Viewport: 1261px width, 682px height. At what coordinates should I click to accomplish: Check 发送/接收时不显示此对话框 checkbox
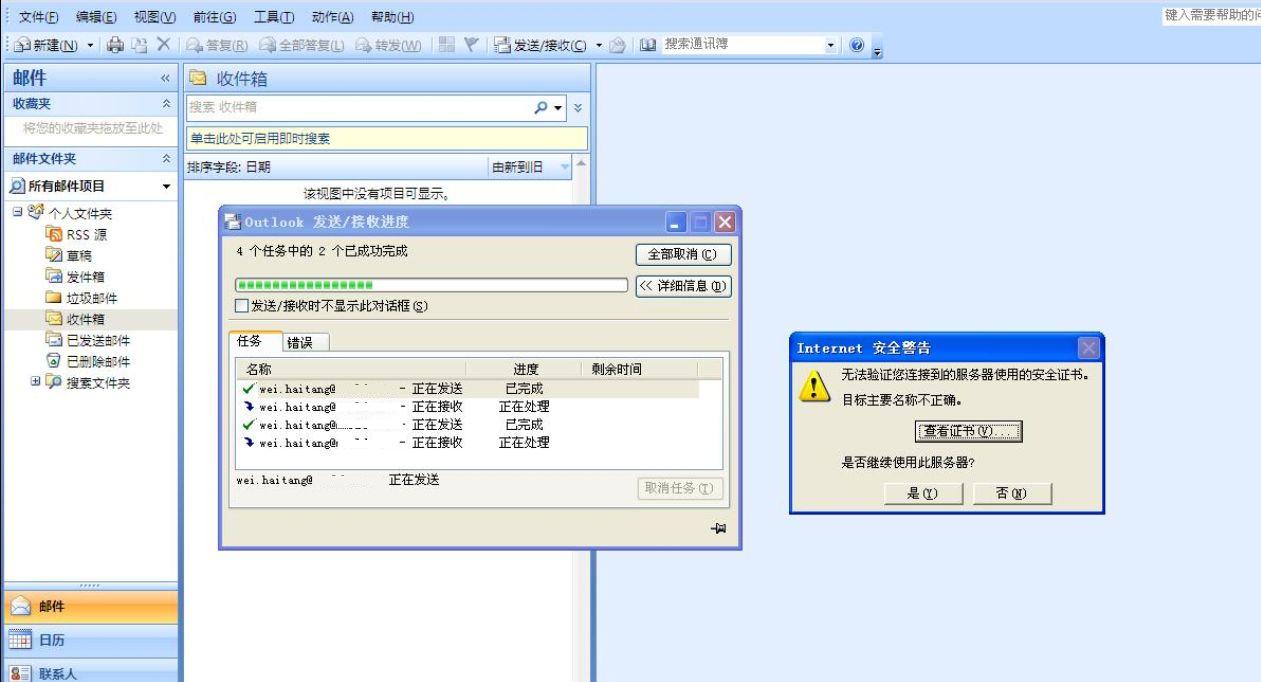[241, 306]
